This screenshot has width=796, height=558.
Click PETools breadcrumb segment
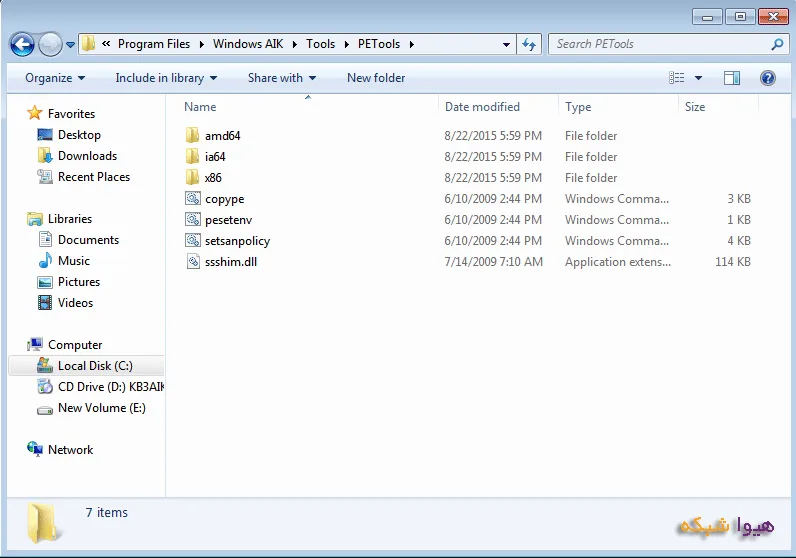[379, 44]
